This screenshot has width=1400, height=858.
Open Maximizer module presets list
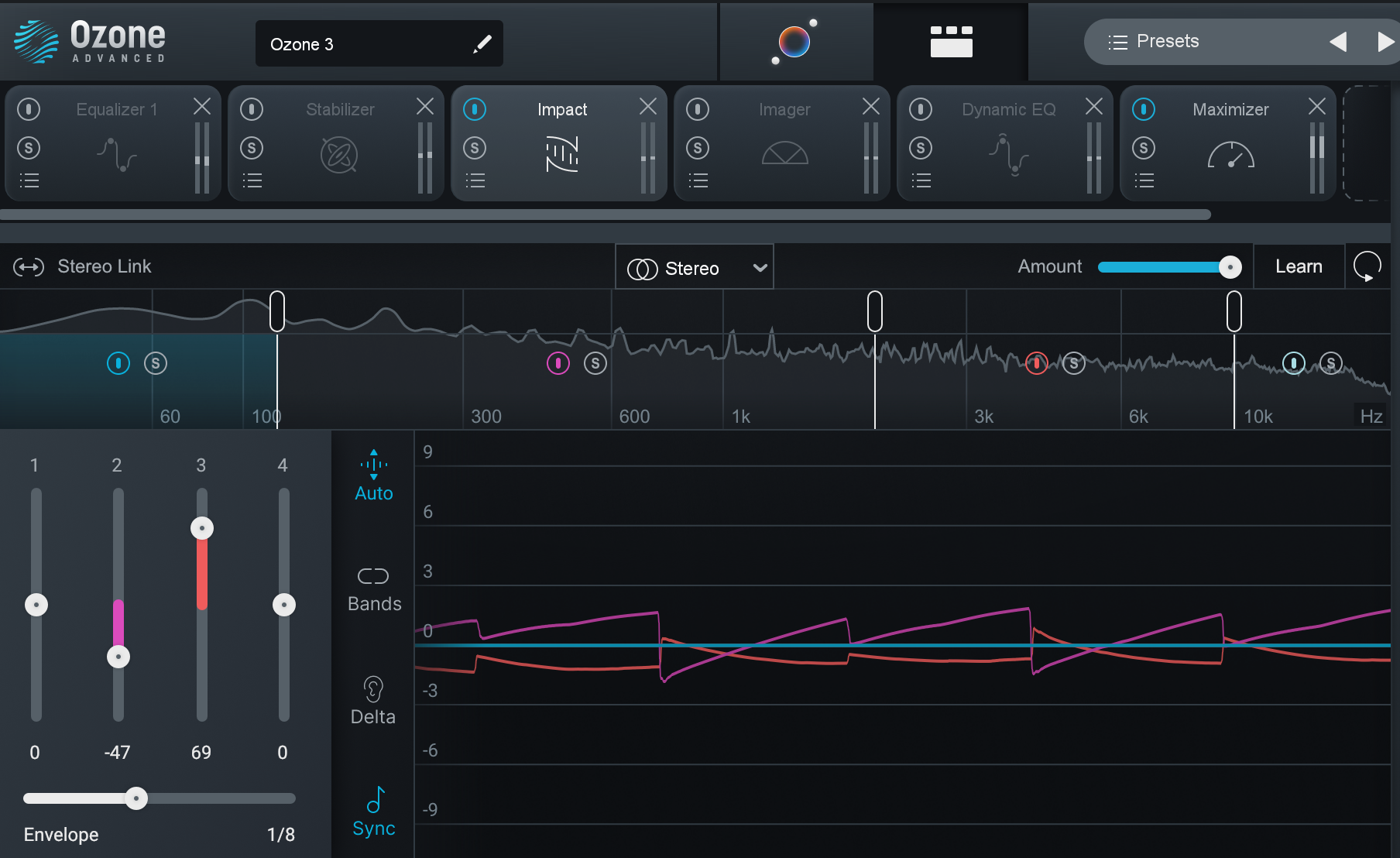[x=1144, y=181]
